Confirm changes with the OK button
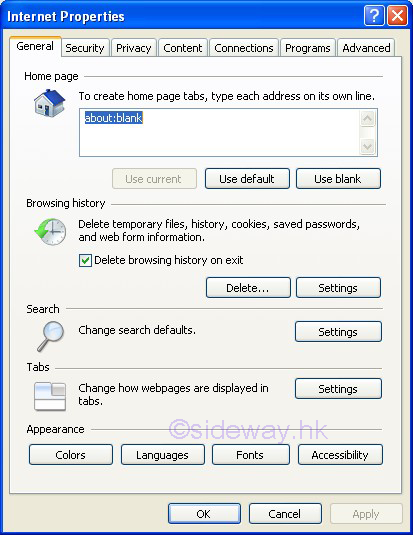413x535 pixels. (x=204, y=514)
